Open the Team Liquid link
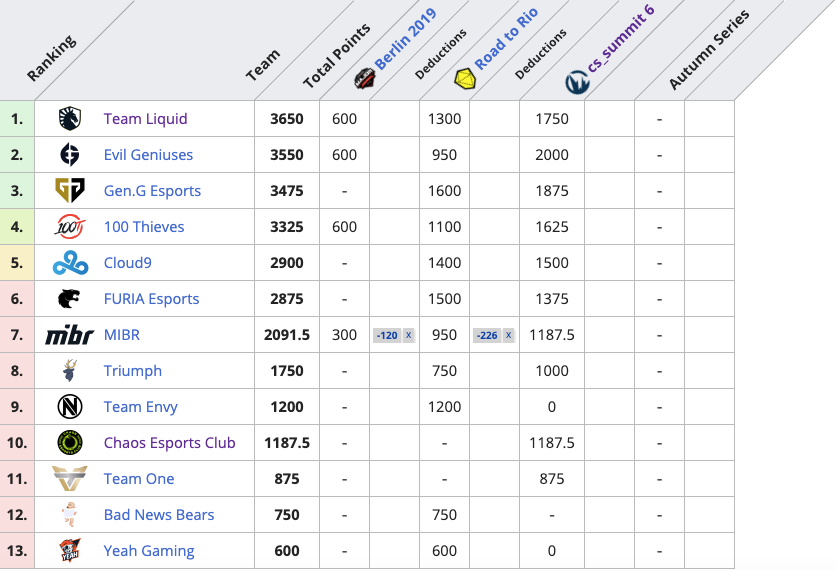The image size is (836, 570). tap(146, 118)
